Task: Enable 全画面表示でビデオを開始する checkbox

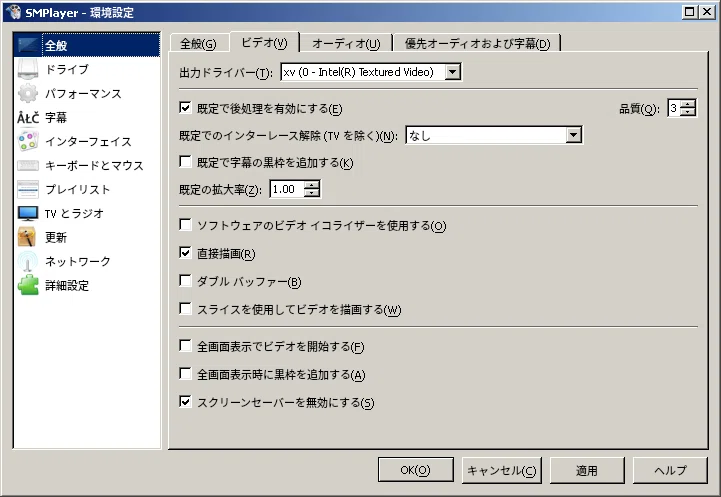Action: click(x=185, y=345)
